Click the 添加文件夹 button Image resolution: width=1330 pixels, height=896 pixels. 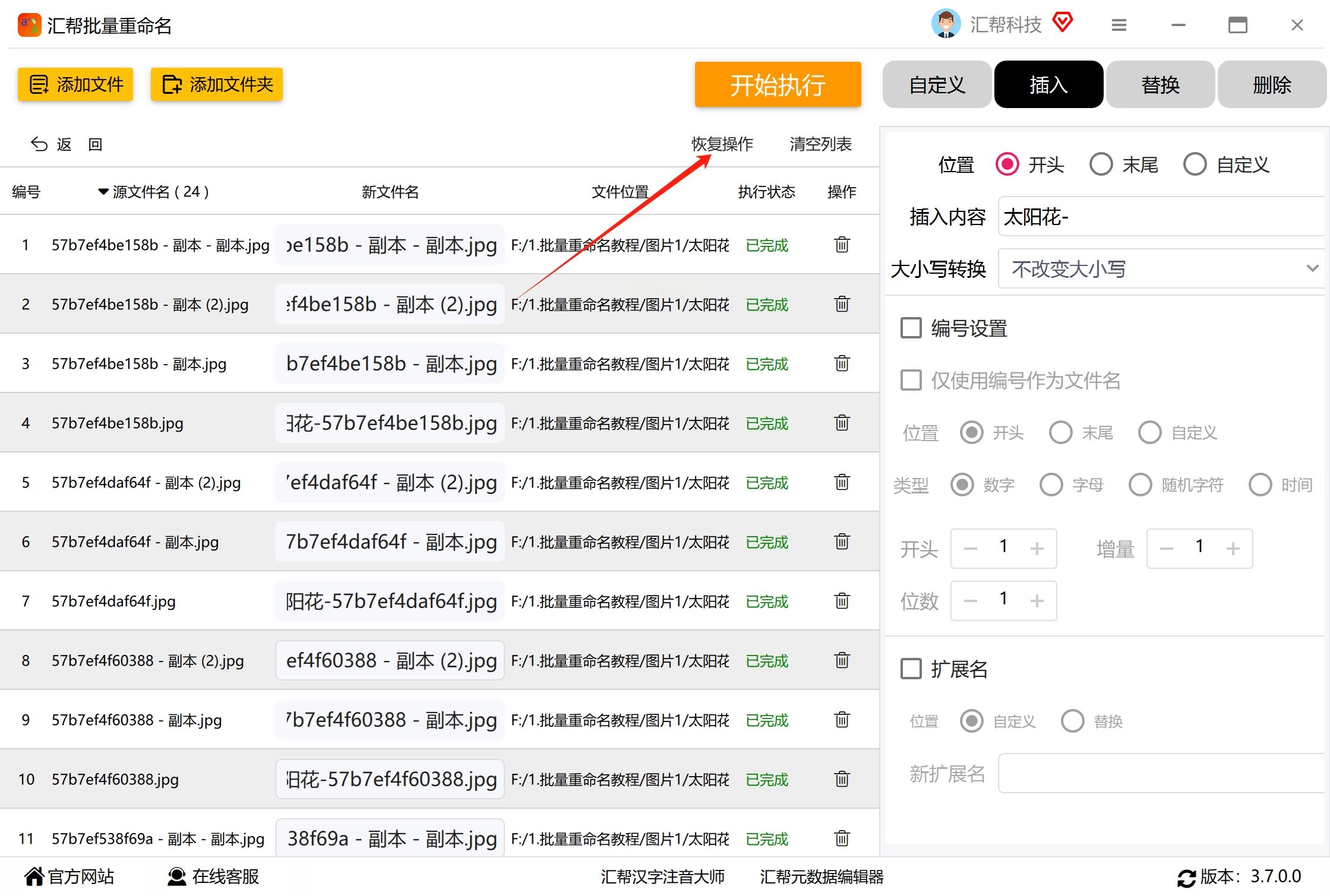coord(217,85)
